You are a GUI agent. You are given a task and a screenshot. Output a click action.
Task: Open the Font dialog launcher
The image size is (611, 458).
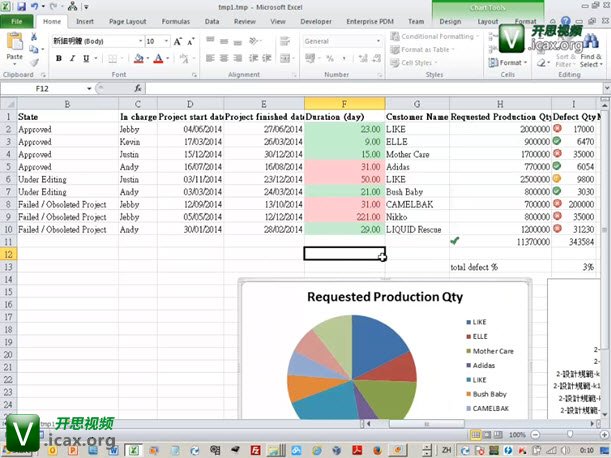194,75
